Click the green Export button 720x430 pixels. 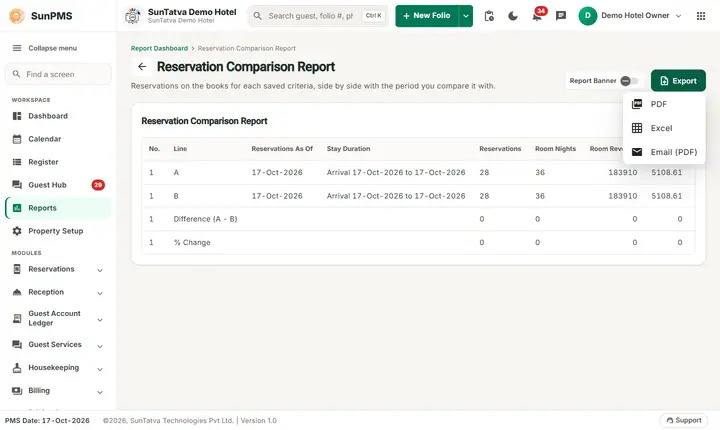pos(678,81)
